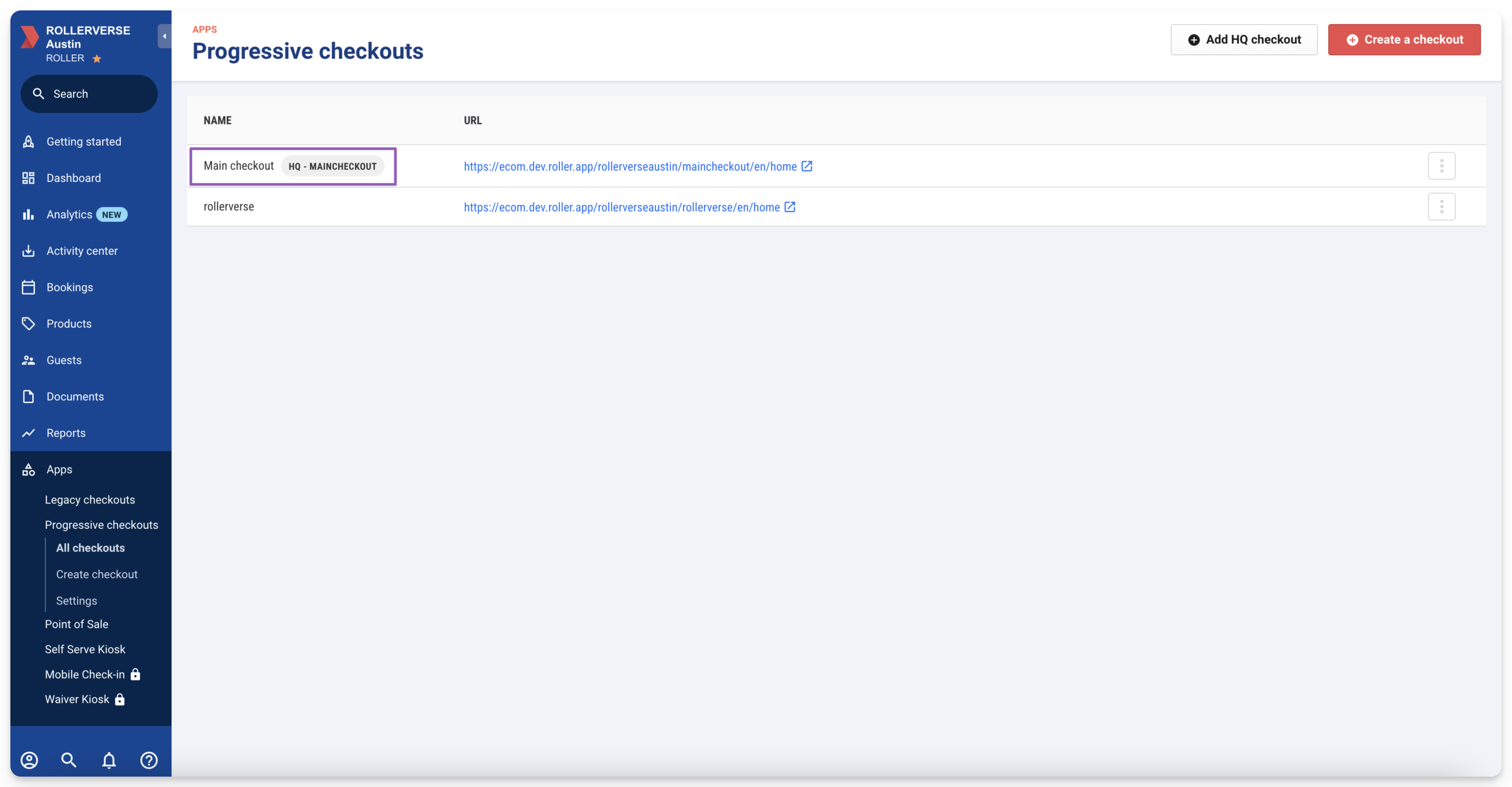Click the Guests people icon

(x=28, y=360)
